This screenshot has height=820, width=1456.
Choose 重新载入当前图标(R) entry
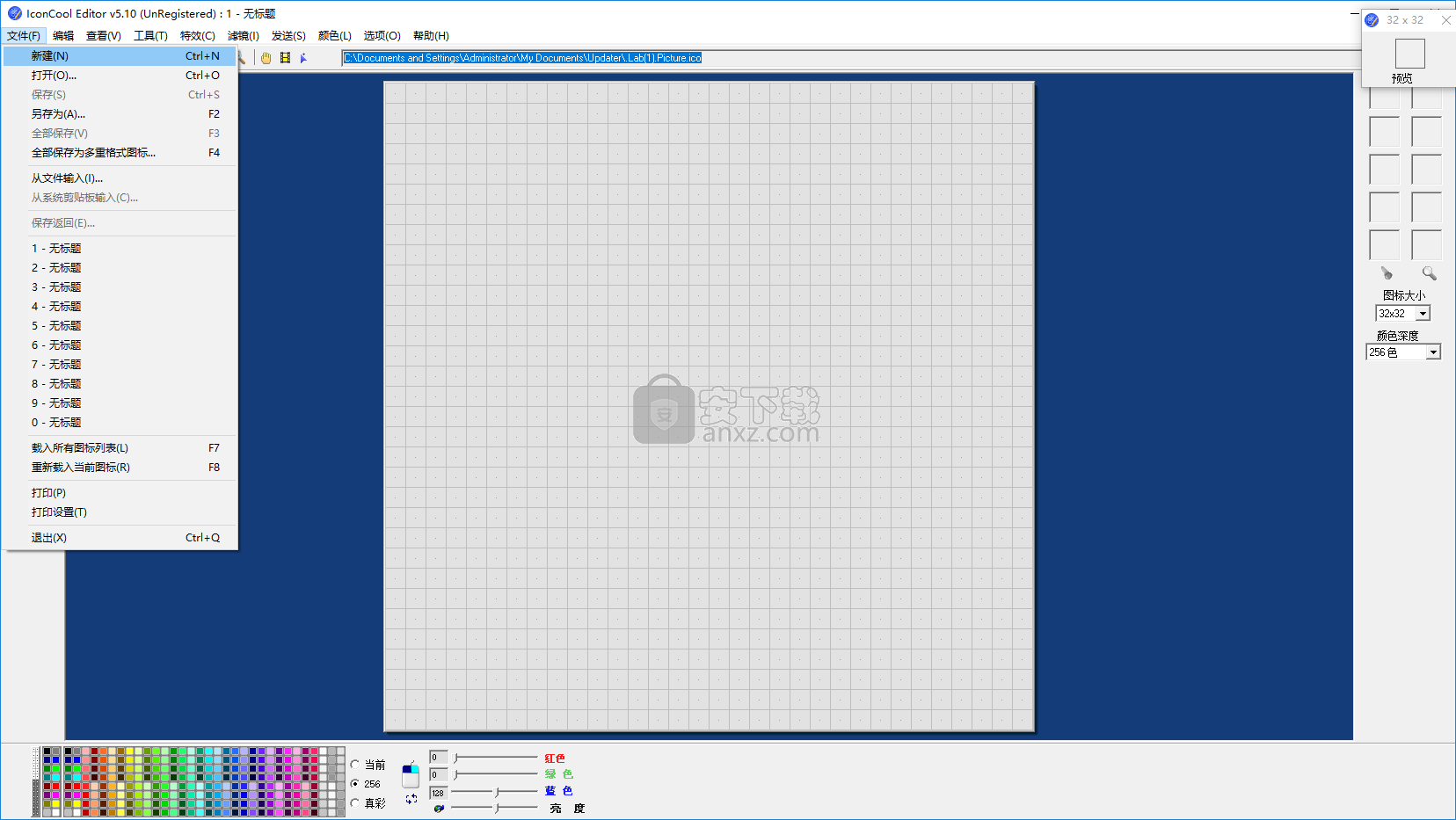click(120, 468)
